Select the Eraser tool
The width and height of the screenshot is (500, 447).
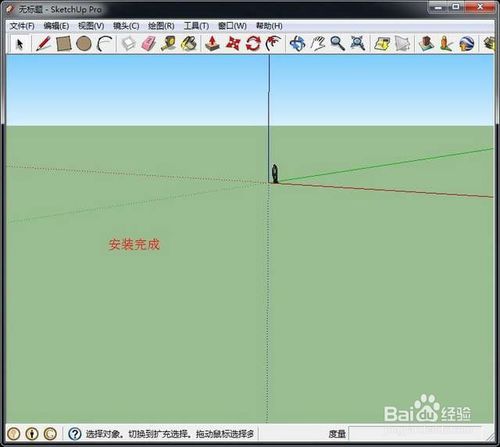point(149,44)
